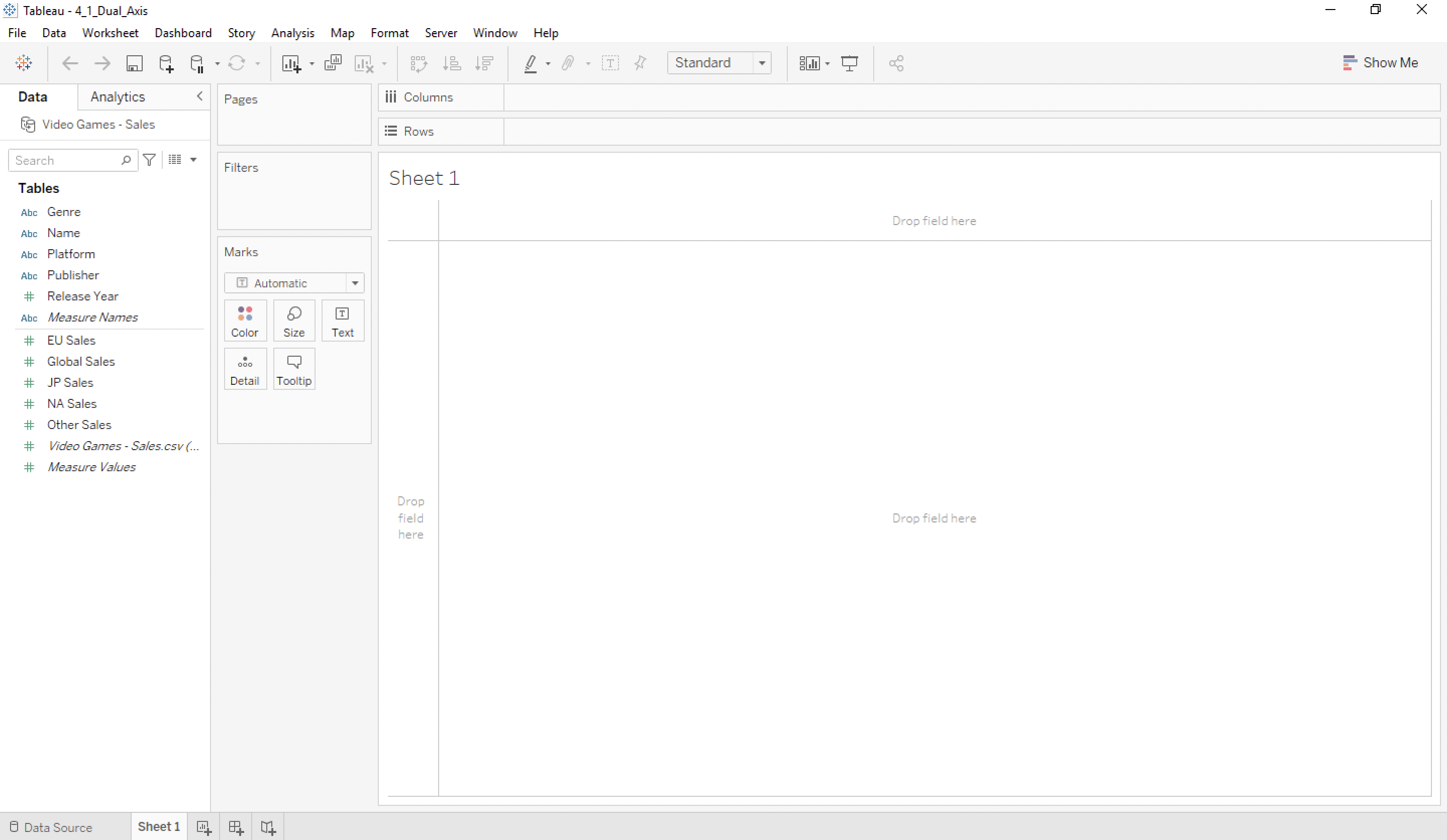The image size is (1447, 840).
Task: Open dropdown arrow next to new worksheet icon
Action: [x=312, y=64]
